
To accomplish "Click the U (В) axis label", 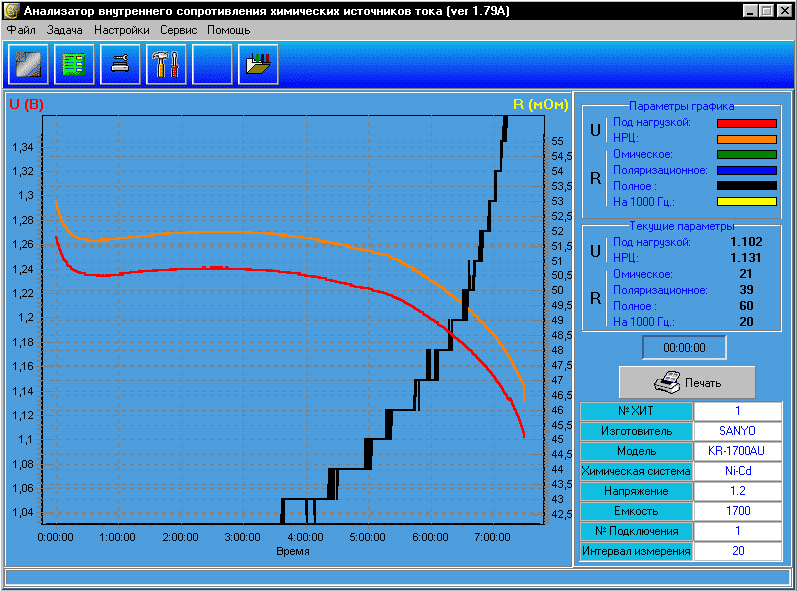I will 26,104.
